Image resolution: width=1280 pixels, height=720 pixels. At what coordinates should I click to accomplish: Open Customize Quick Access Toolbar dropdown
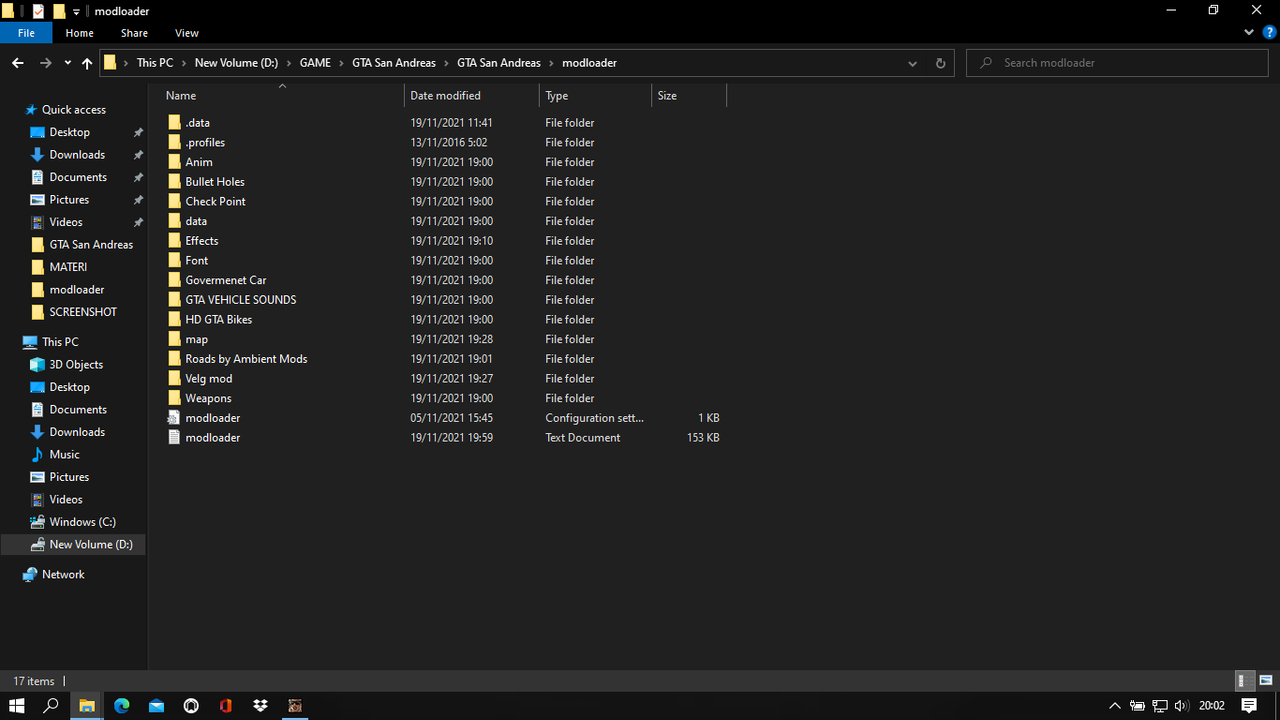pyautogui.click(x=76, y=12)
